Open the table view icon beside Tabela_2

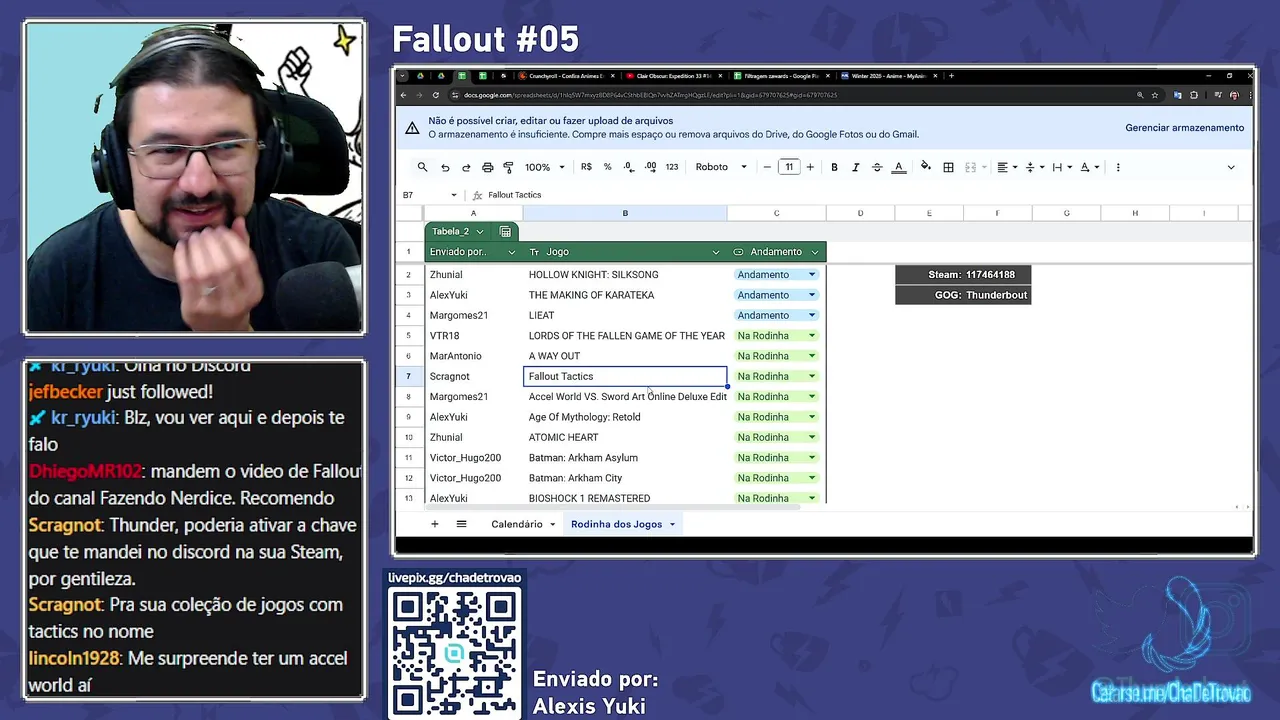coord(505,231)
